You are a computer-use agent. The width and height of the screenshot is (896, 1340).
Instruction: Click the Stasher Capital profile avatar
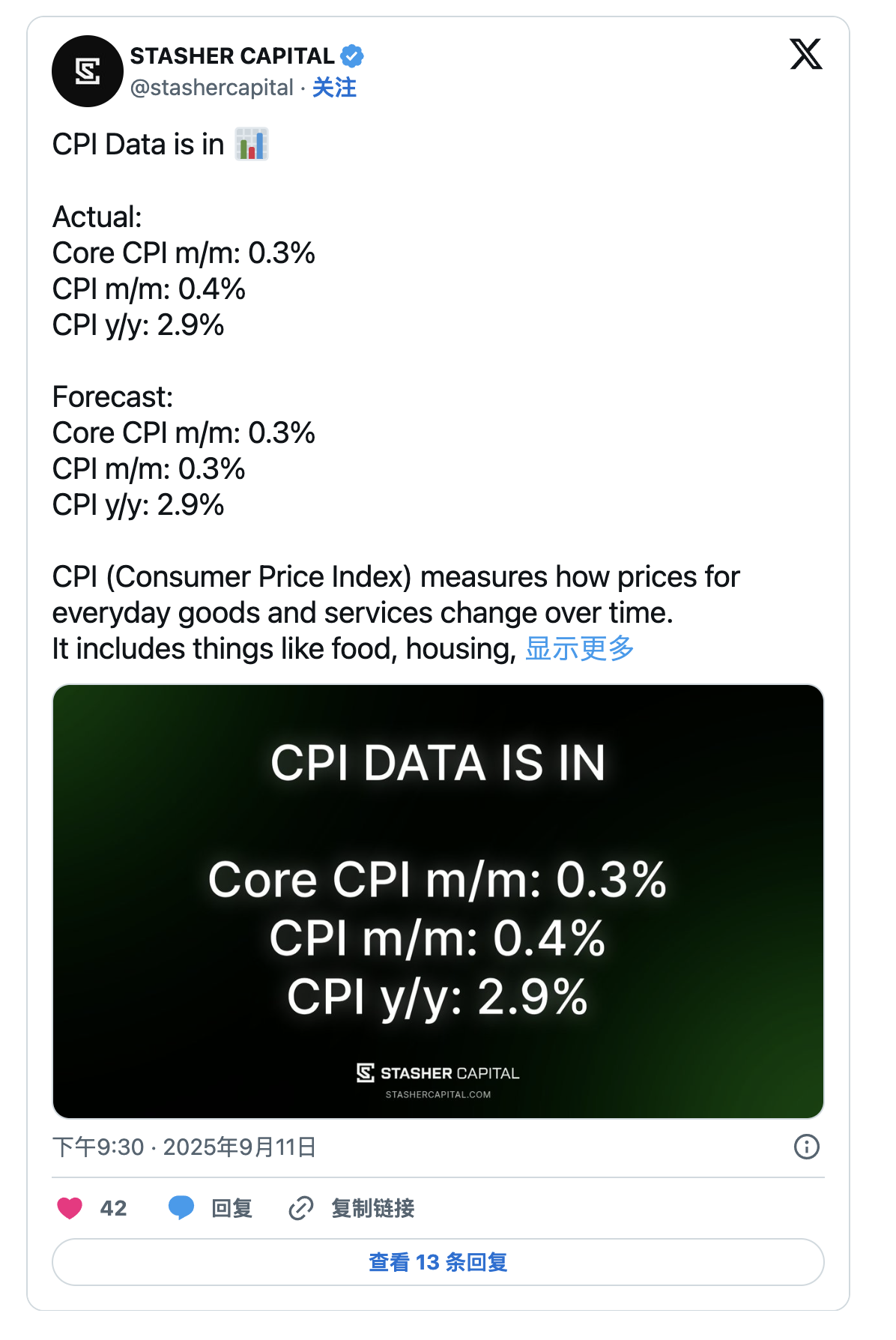pyautogui.click(x=87, y=71)
